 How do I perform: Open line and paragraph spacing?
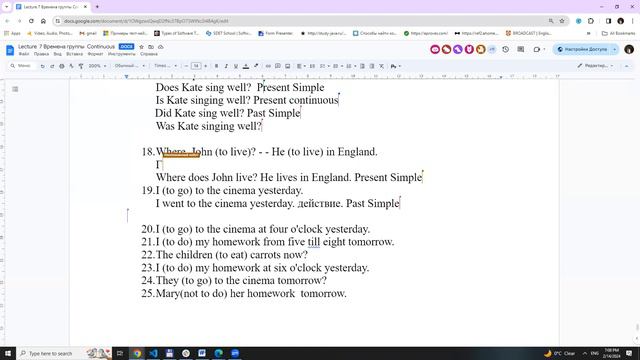click(x=312, y=66)
